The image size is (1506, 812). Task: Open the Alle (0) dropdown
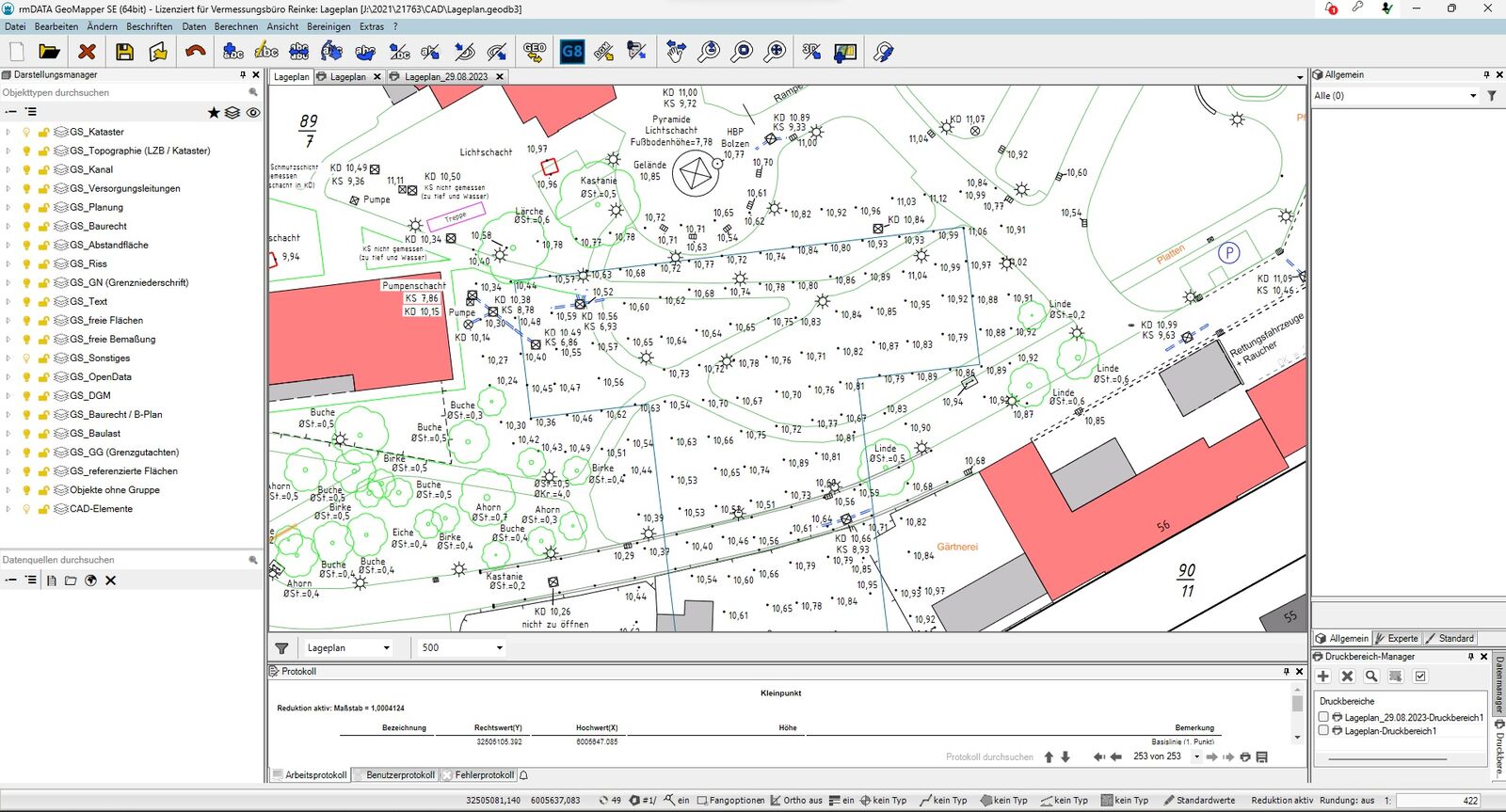pos(1473,96)
